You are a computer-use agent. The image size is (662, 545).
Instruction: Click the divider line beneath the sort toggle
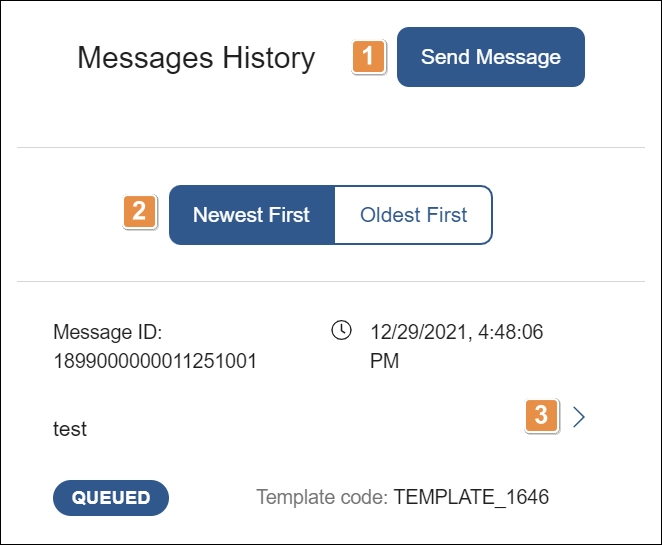pyautogui.click(x=331, y=281)
